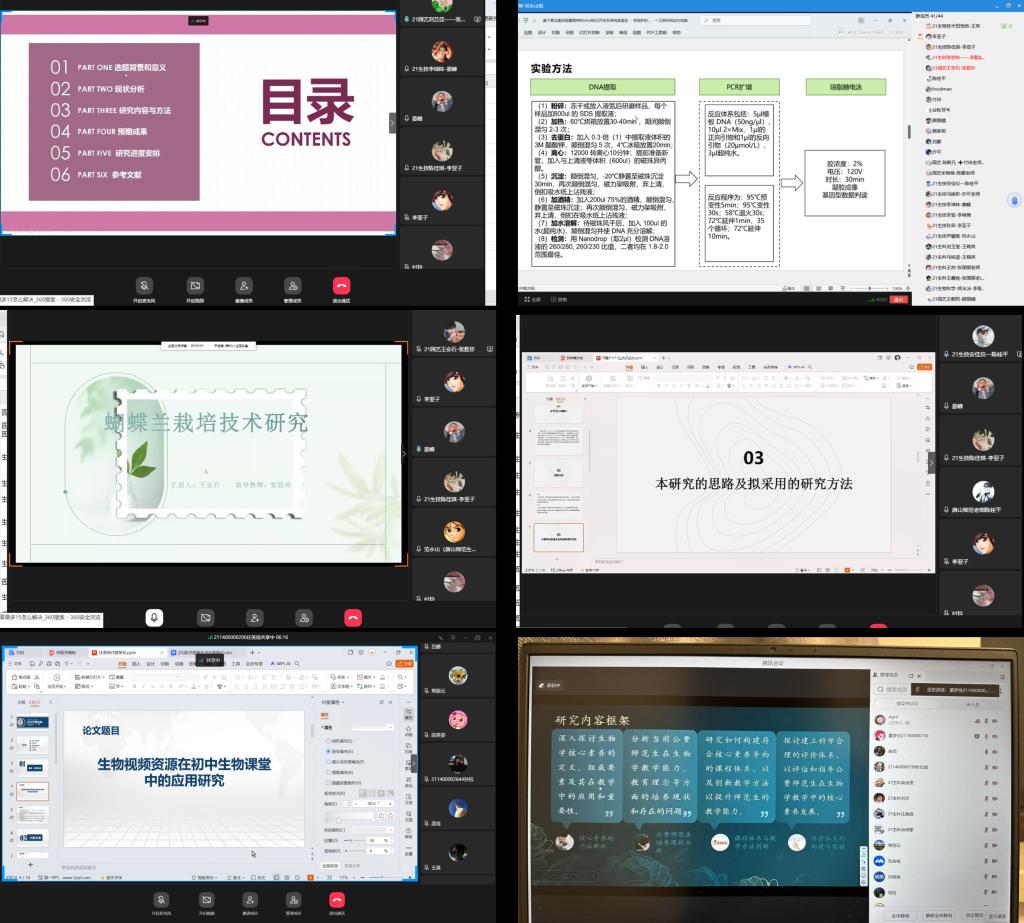This screenshot has width=1024, height=923.
Task: Tick the 隐藏背景图形 checkbox
Action: 328,782
